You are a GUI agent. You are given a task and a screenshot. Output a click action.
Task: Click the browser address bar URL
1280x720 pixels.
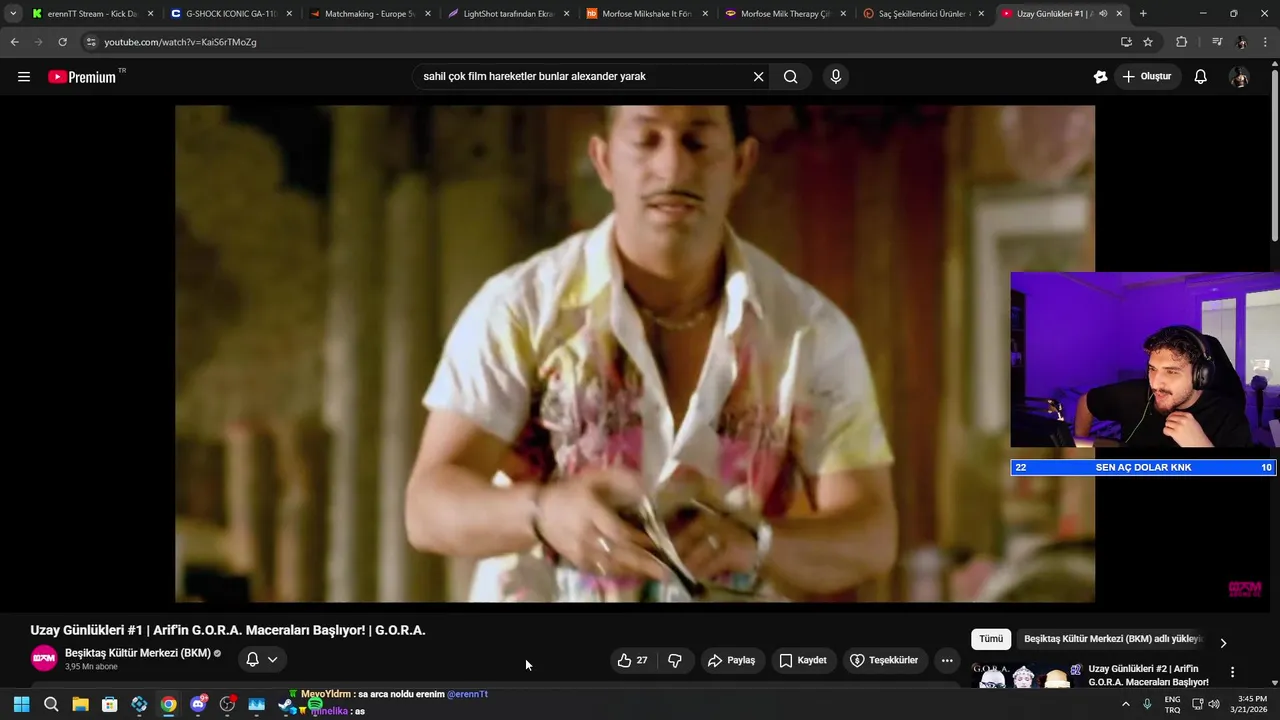(x=181, y=42)
